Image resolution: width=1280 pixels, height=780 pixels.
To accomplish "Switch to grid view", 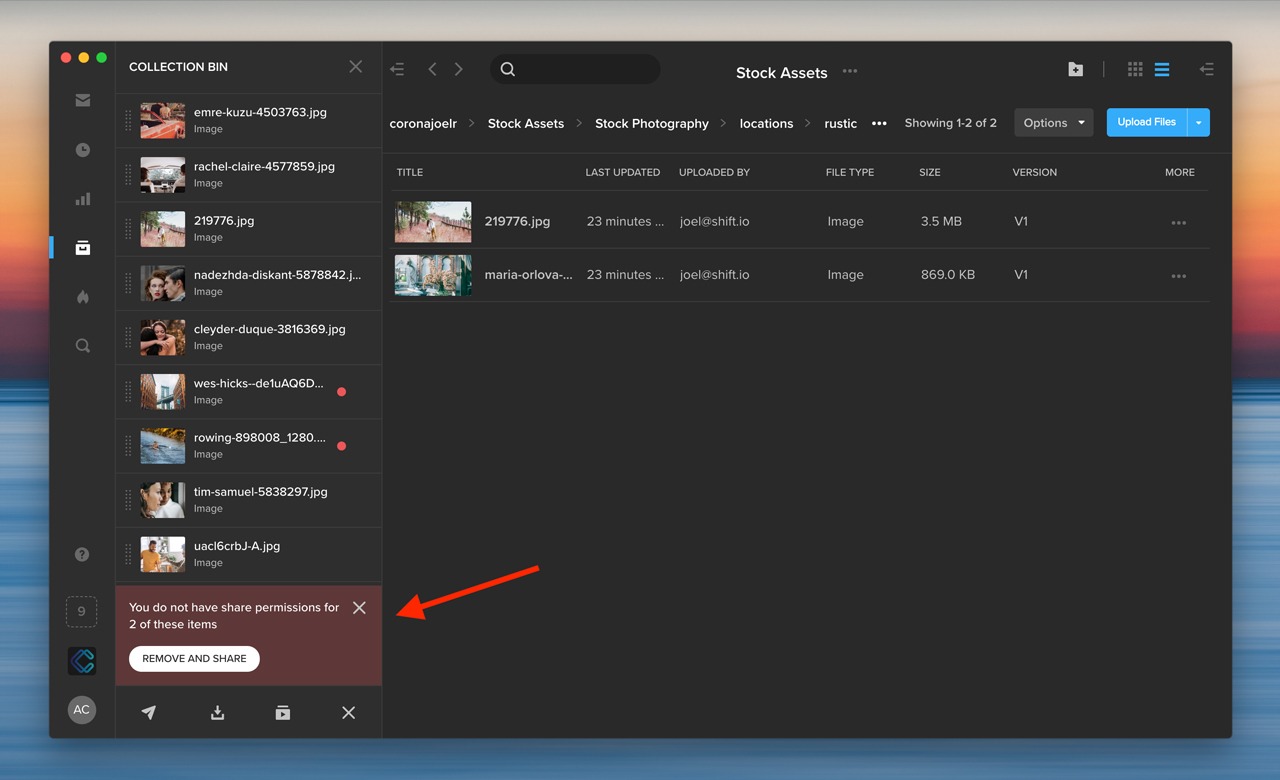I will click(x=1135, y=69).
